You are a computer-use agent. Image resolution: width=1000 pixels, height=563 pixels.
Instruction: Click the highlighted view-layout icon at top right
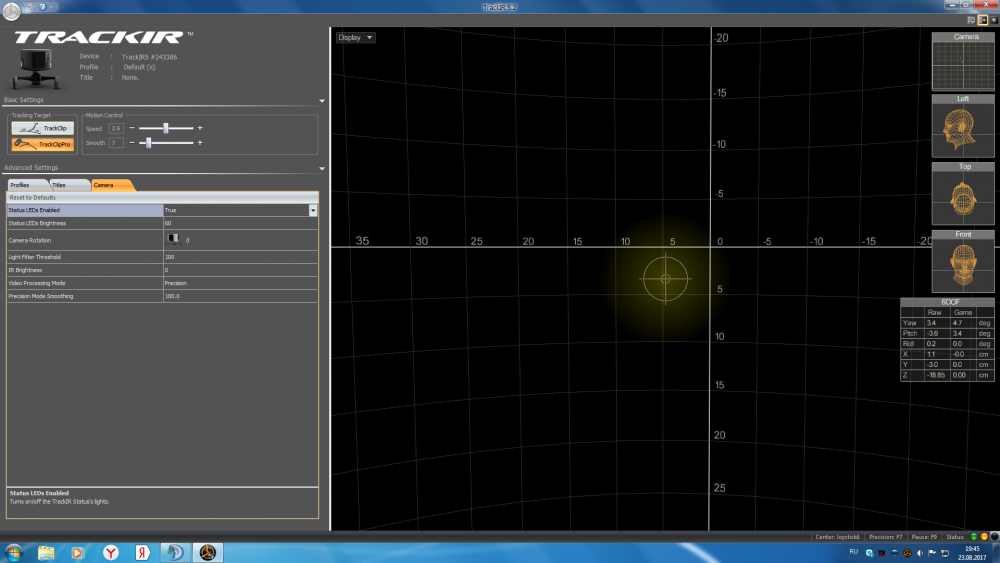coord(983,20)
